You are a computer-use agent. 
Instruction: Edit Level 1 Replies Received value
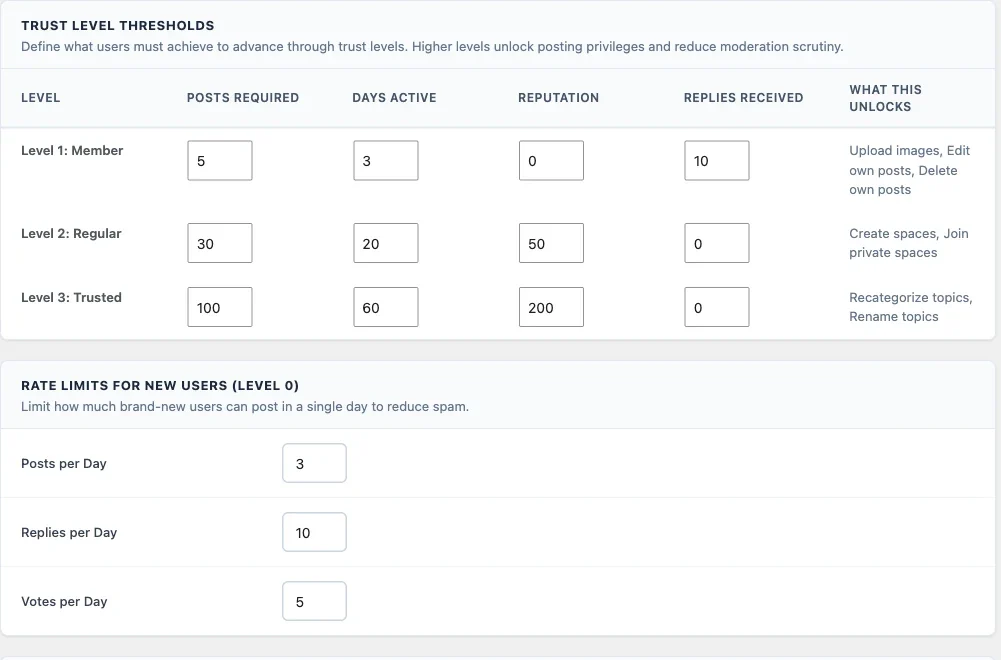[717, 161]
